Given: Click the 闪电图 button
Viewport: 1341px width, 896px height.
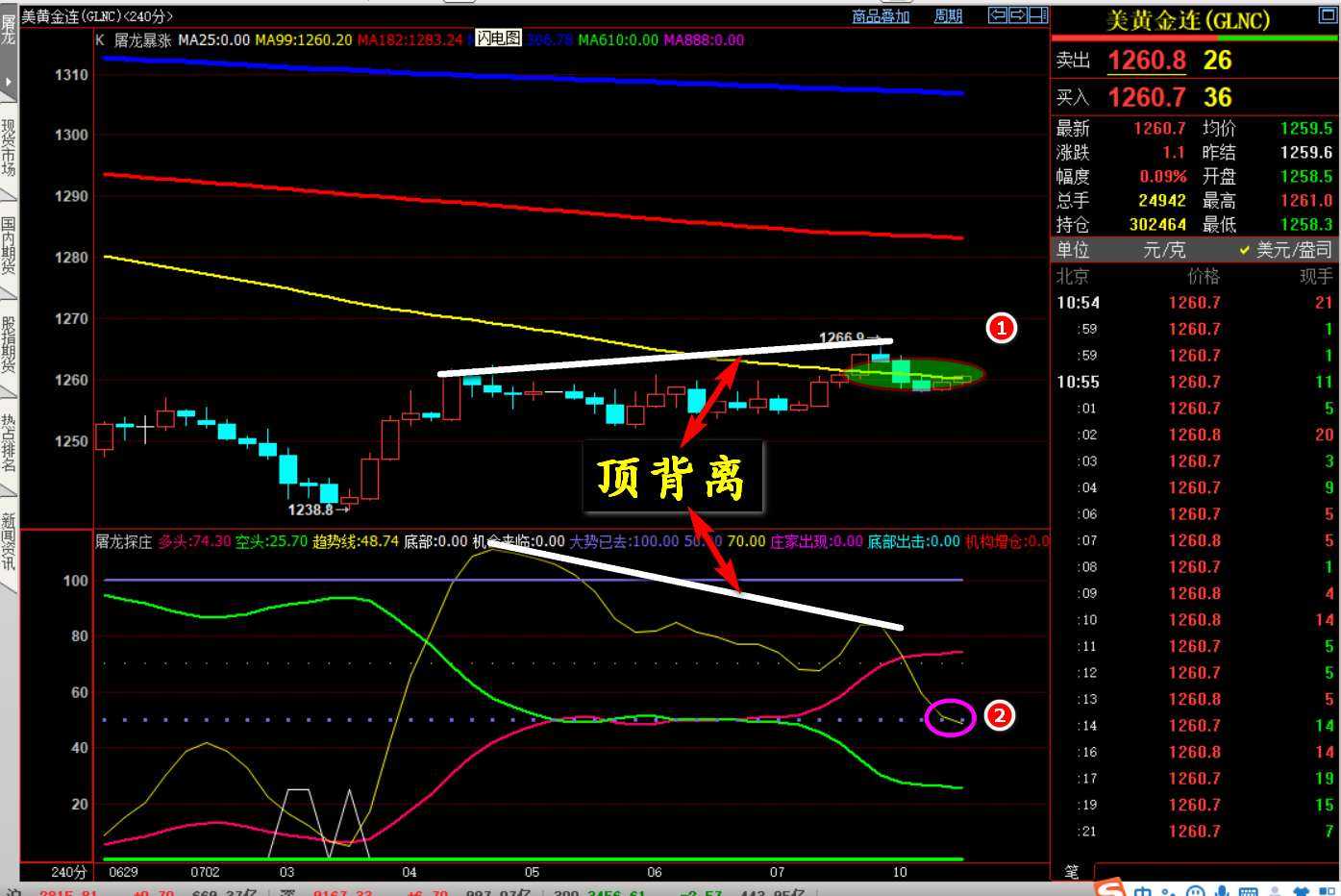Looking at the screenshot, I should click(499, 38).
